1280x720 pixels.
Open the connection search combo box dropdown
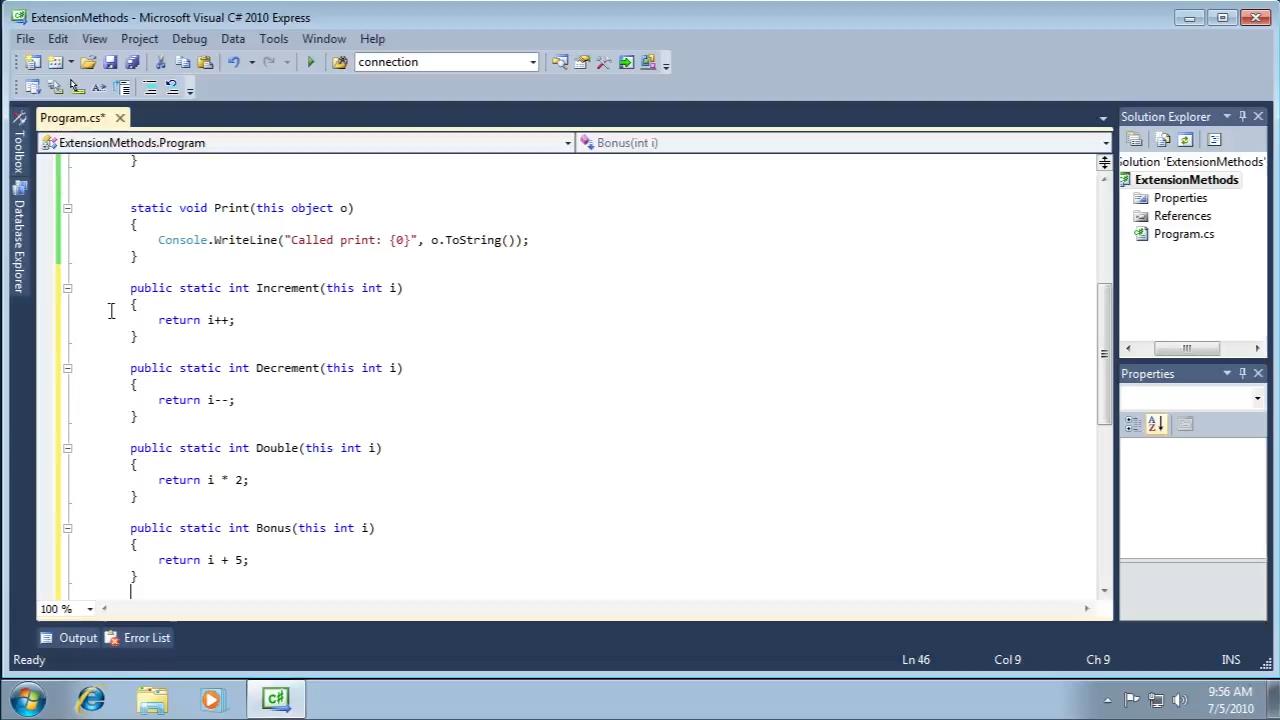click(532, 62)
